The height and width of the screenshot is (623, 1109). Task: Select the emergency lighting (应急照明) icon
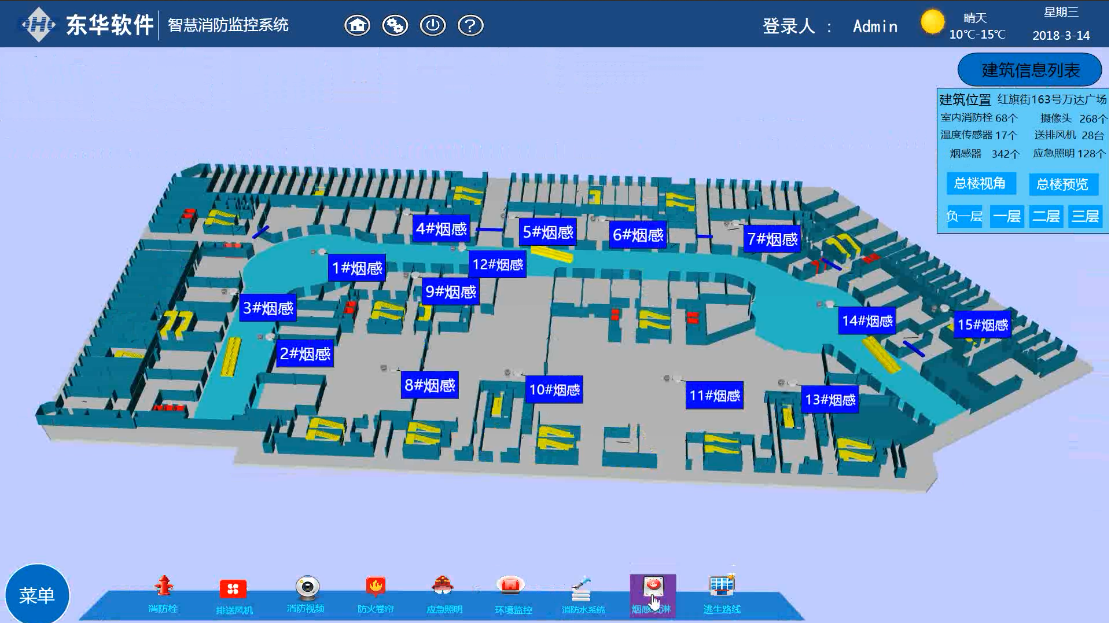coord(444,592)
